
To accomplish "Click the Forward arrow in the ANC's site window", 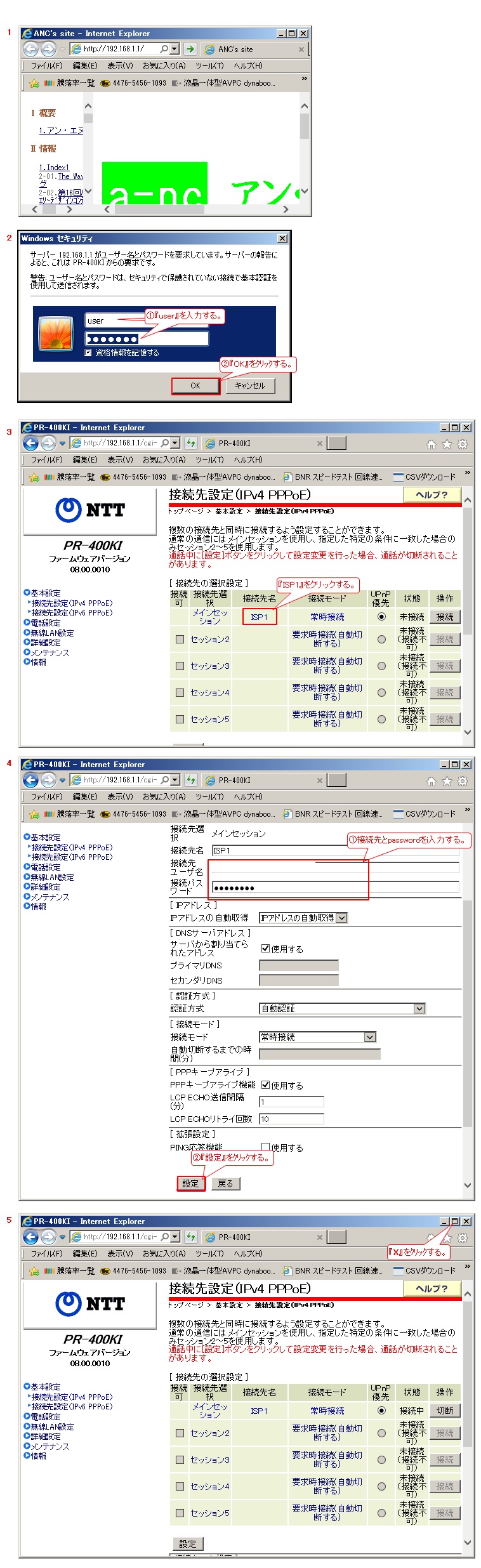I will click(48, 49).
